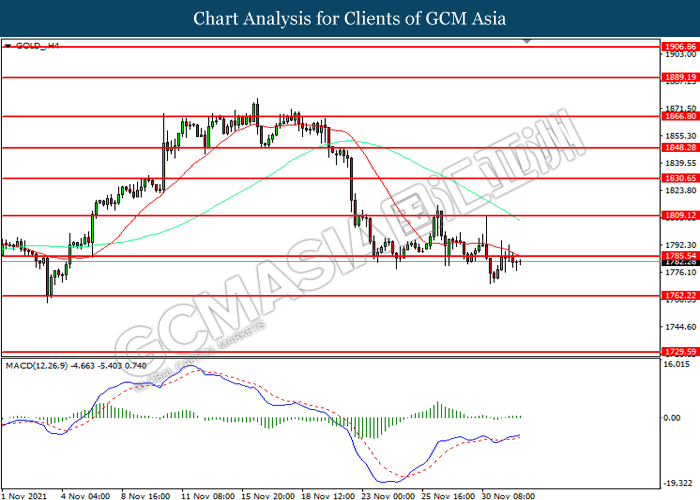The image size is (700, 500).
Task: Click the 4 Nov 04:00 time label
Action: tap(86, 496)
